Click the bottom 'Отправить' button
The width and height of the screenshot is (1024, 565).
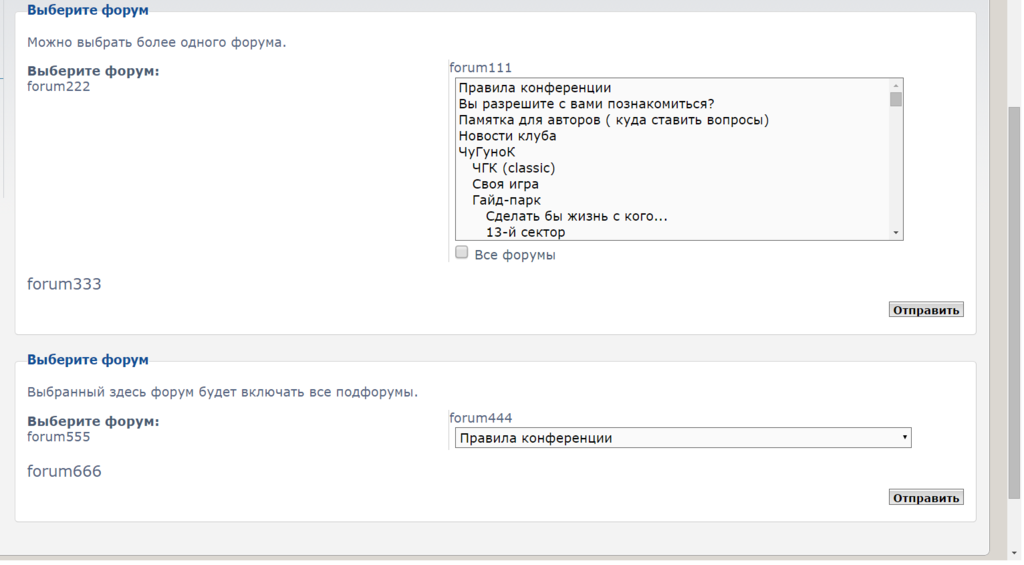925,497
